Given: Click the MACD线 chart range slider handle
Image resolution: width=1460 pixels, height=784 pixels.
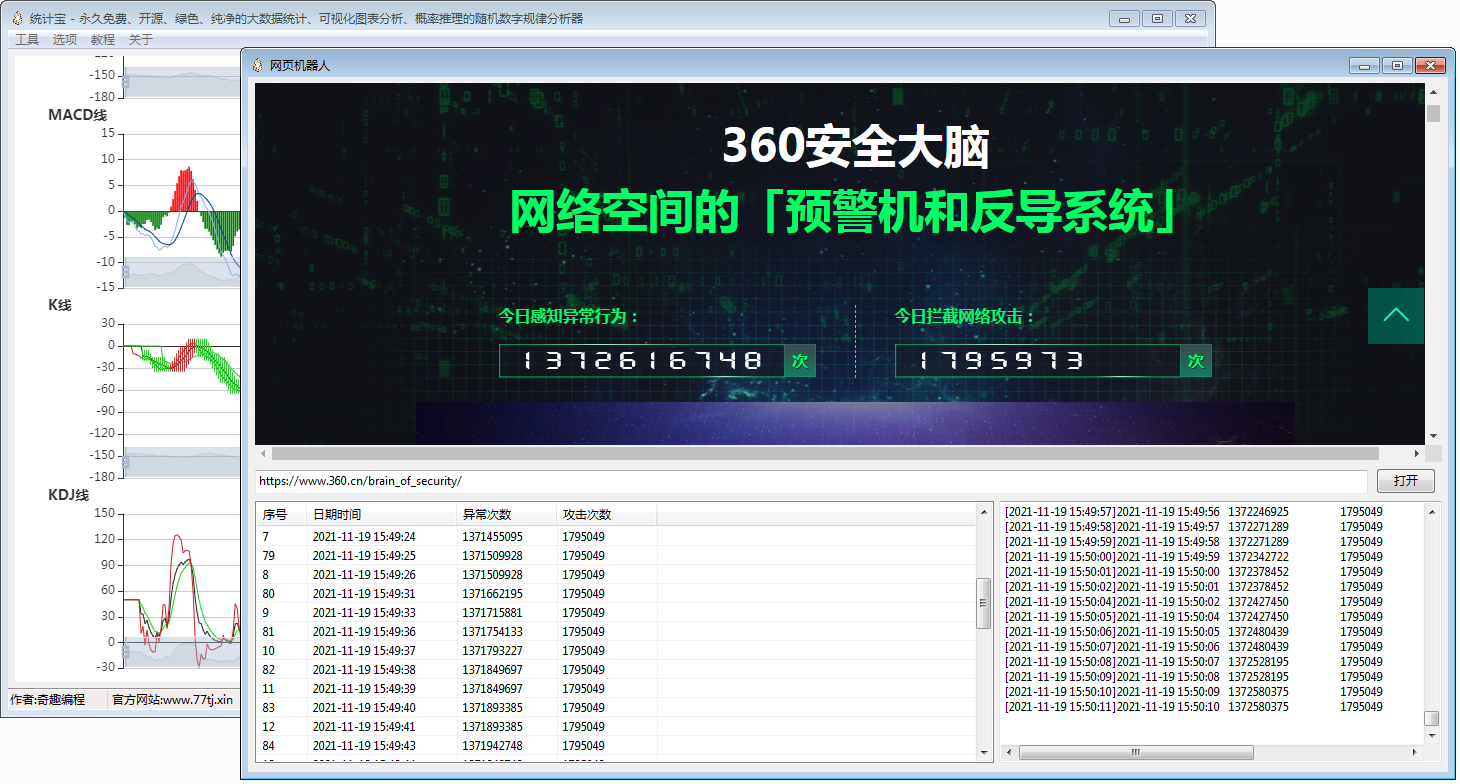Looking at the screenshot, I should tap(125, 271).
